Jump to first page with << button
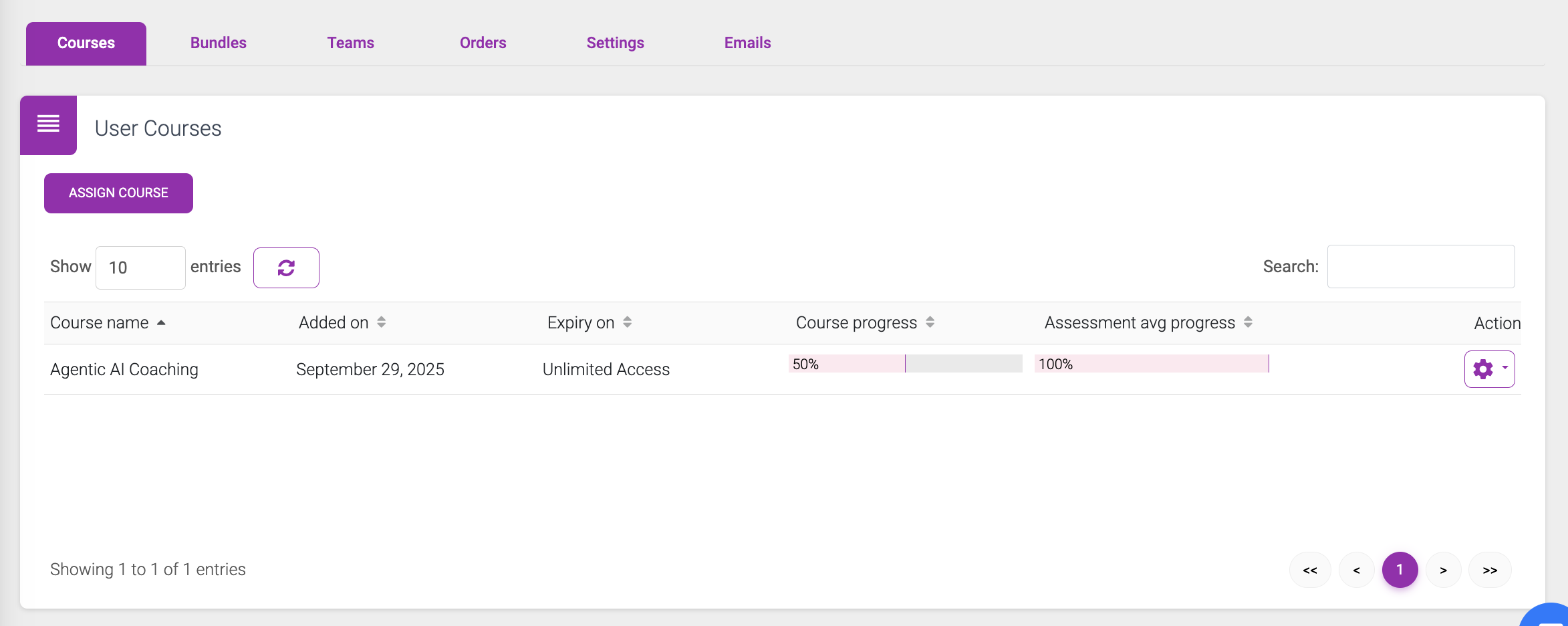 [1309, 570]
